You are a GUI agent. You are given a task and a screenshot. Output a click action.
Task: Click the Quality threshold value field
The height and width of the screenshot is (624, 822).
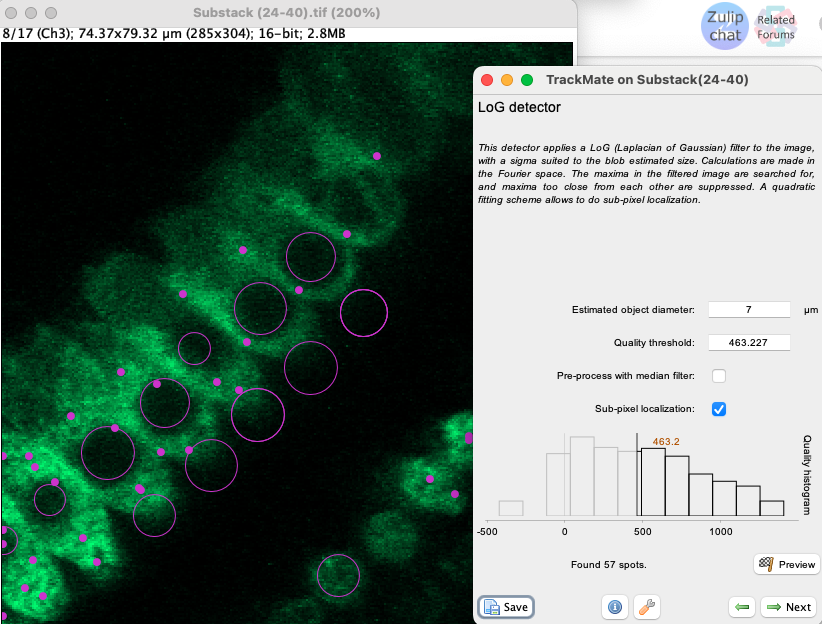tap(749, 342)
